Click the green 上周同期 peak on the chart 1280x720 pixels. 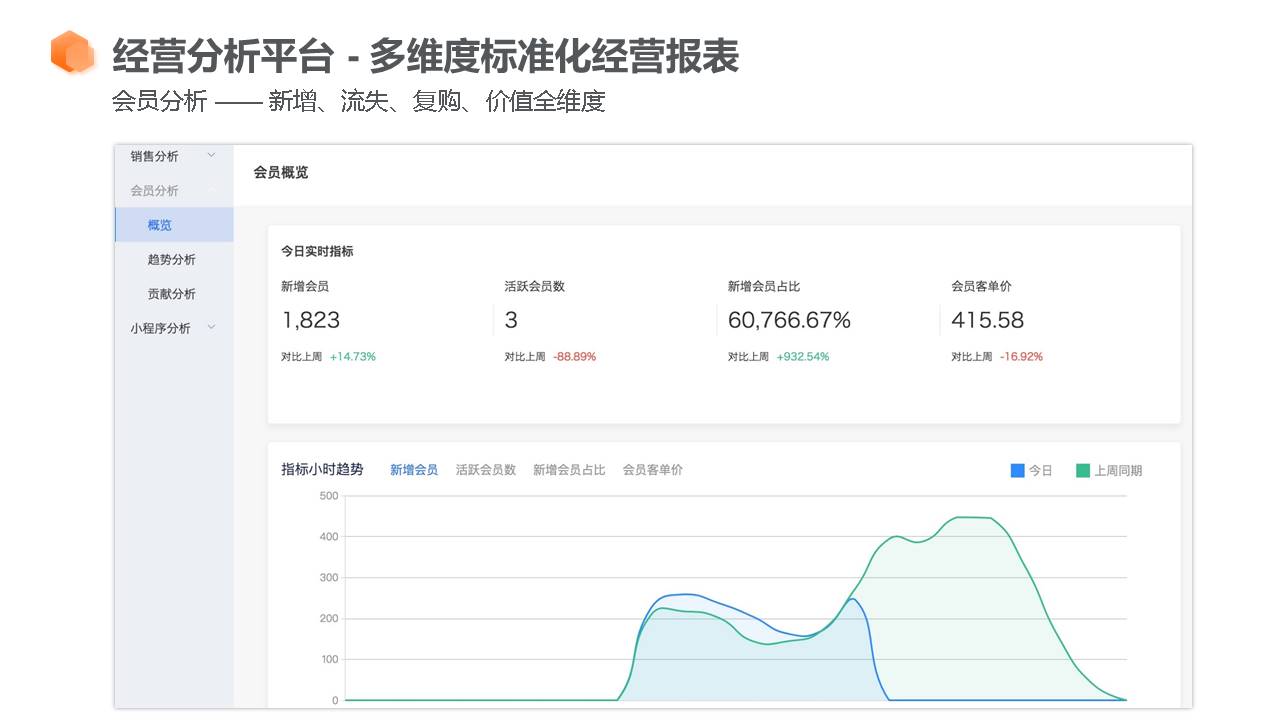pyautogui.click(x=972, y=517)
